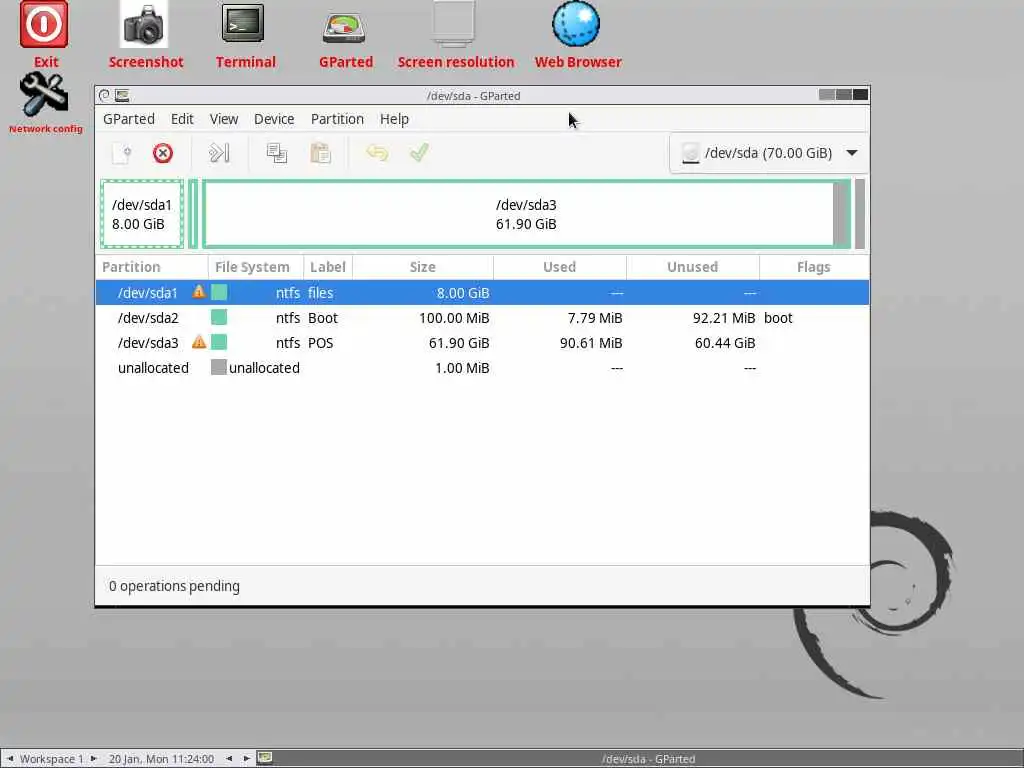Viewport: 1024px width, 768px height.
Task: Click the 90.61 MiB used value
Action: coord(591,342)
